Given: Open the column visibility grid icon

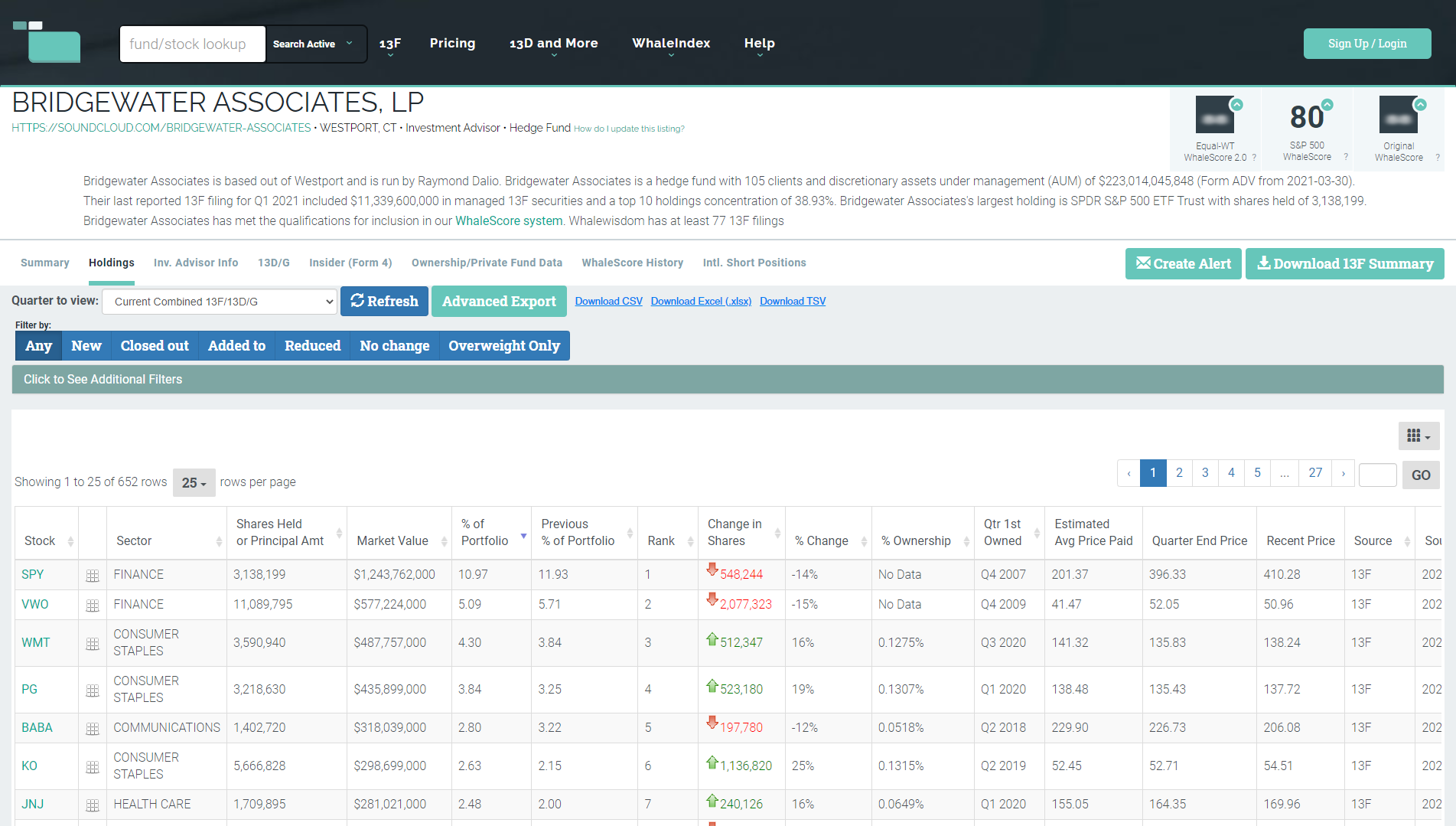Looking at the screenshot, I should pos(1419,436).
